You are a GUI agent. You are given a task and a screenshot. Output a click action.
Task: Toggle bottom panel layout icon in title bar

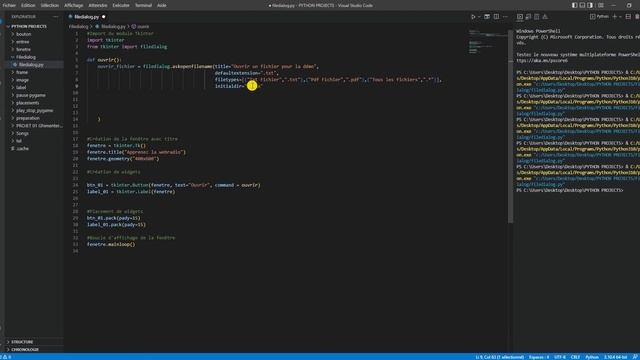click(582, 5)
